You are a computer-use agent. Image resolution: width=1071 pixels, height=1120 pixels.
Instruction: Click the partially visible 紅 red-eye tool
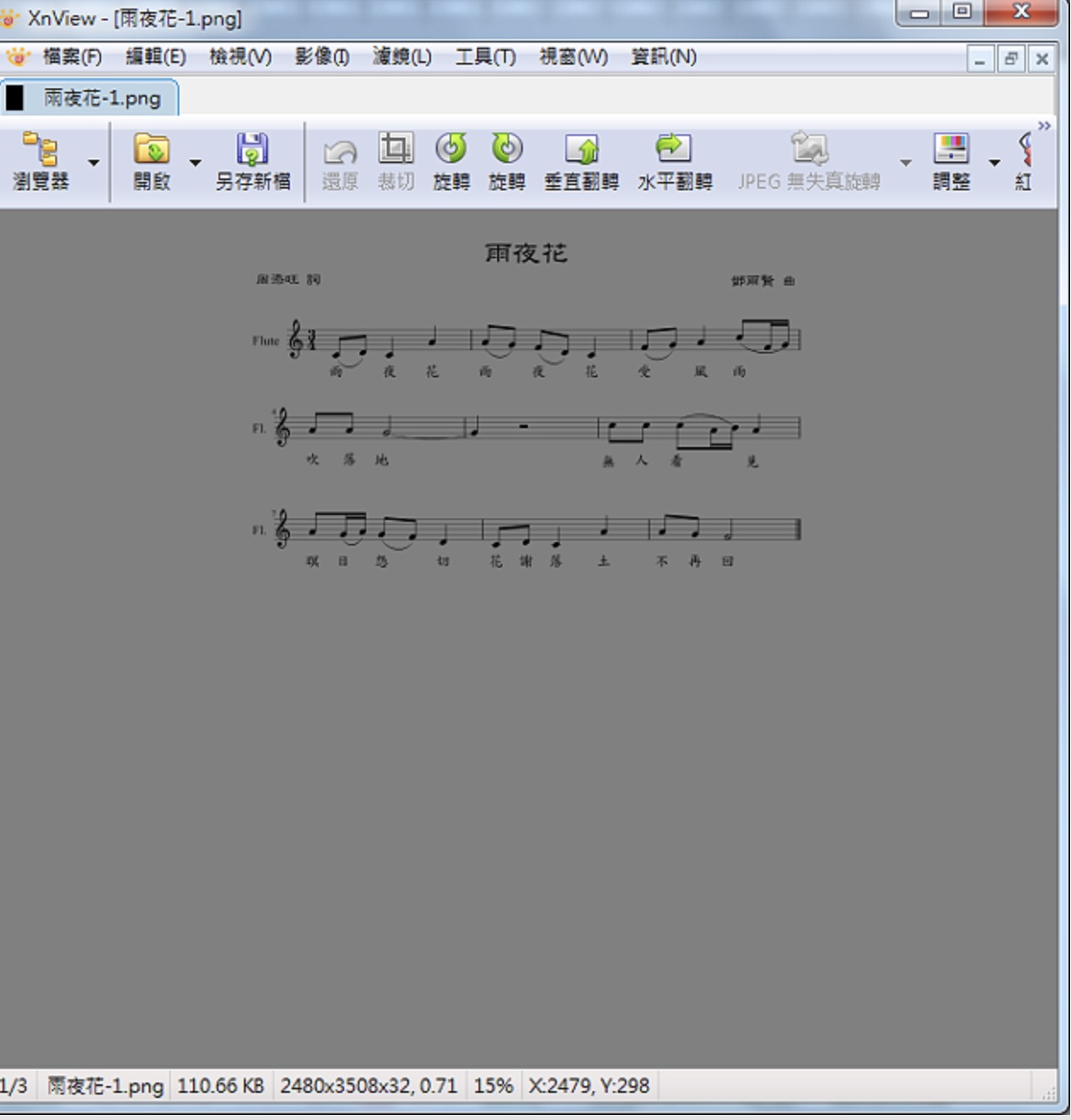[1024, 161]
